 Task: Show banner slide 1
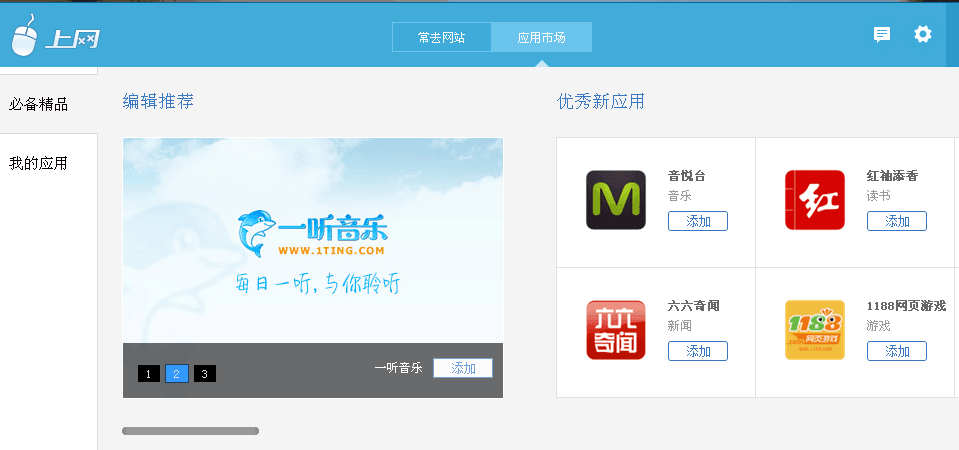[x=149, y=374]
